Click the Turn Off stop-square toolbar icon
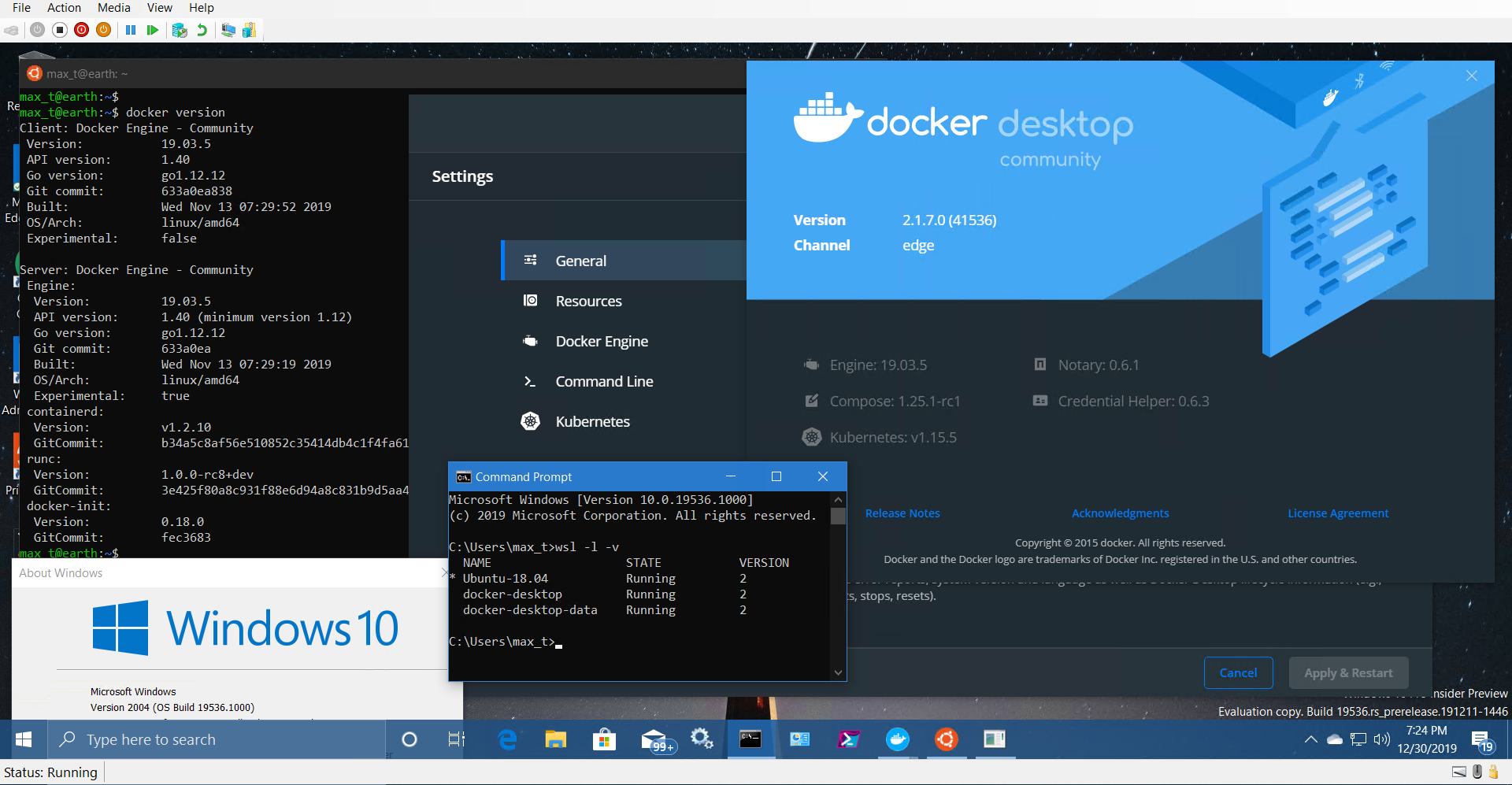 point(60,30)
